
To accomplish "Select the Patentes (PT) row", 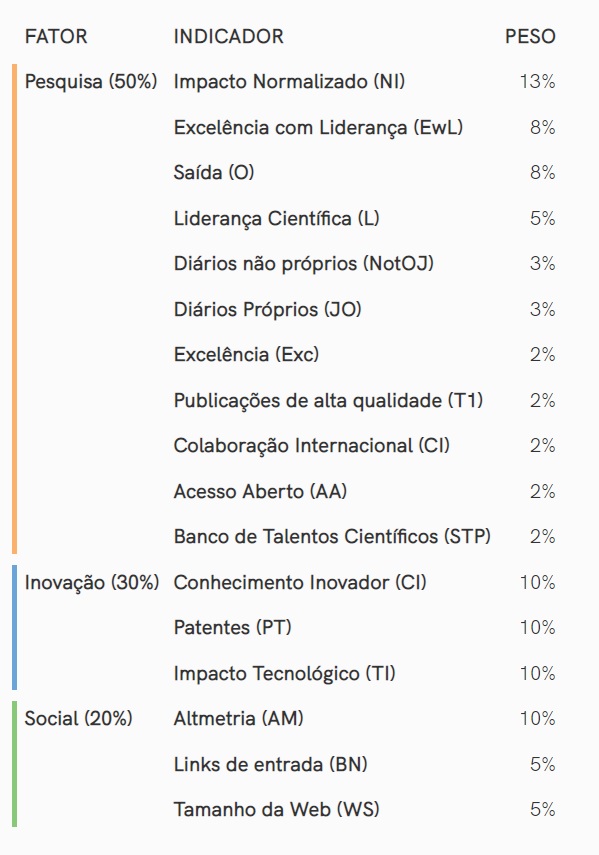I will 365,628.
